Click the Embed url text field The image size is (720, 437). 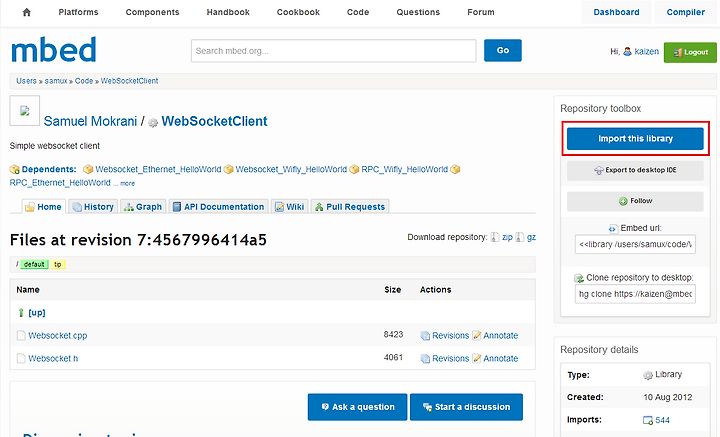pos(635,244)
